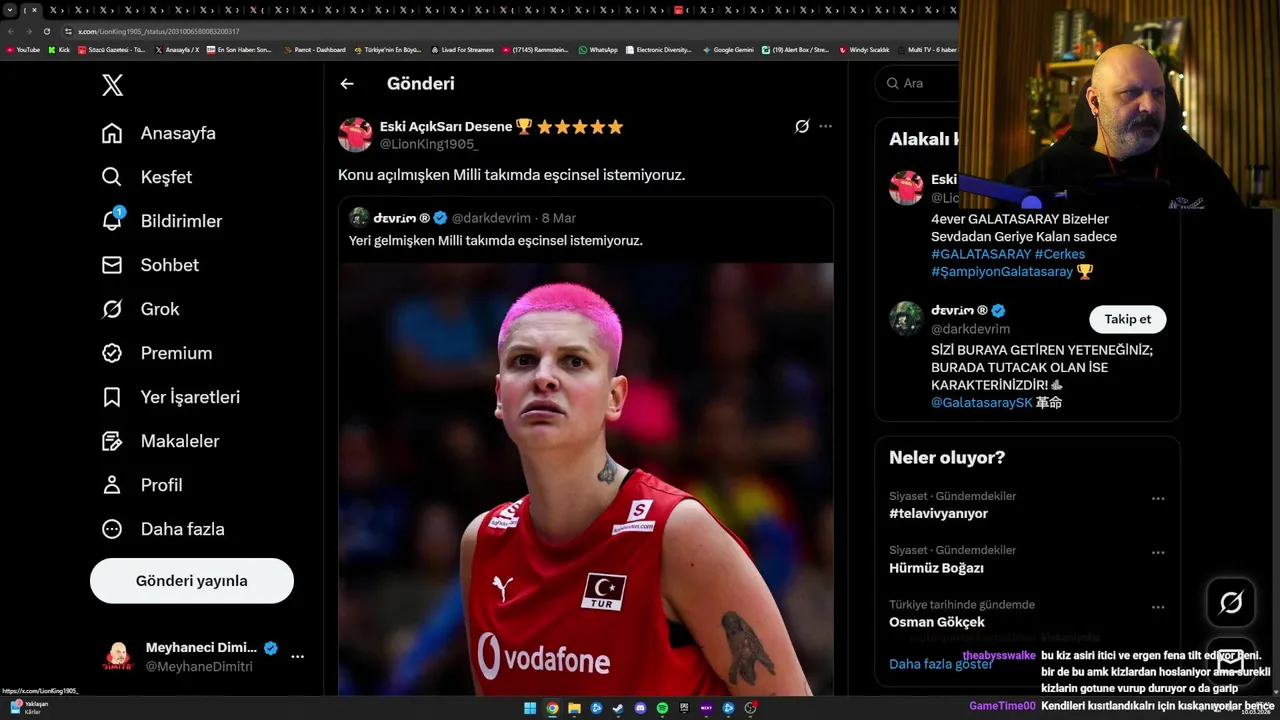The width and height of the screenshot is (1280, 720).
Task: Open the Livad For Streamers bookmark
Action: click(462, 49)
